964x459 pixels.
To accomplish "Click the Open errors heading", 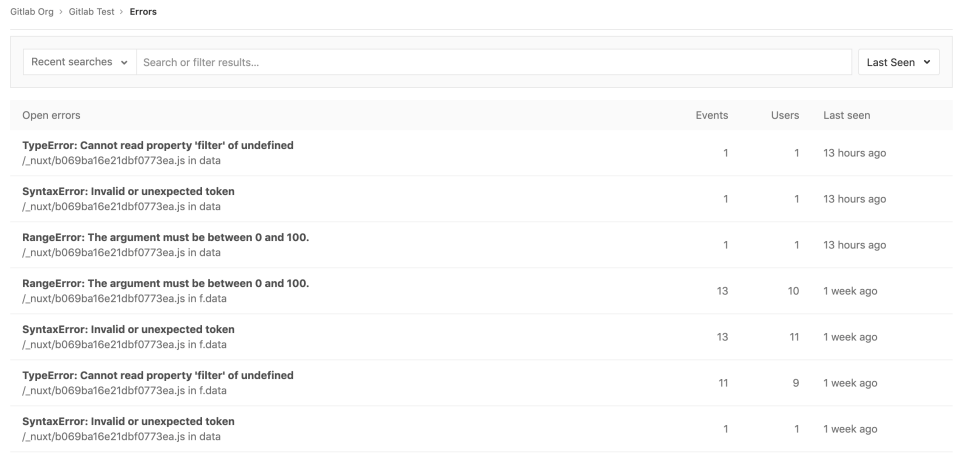I will [x=51, y=115].
